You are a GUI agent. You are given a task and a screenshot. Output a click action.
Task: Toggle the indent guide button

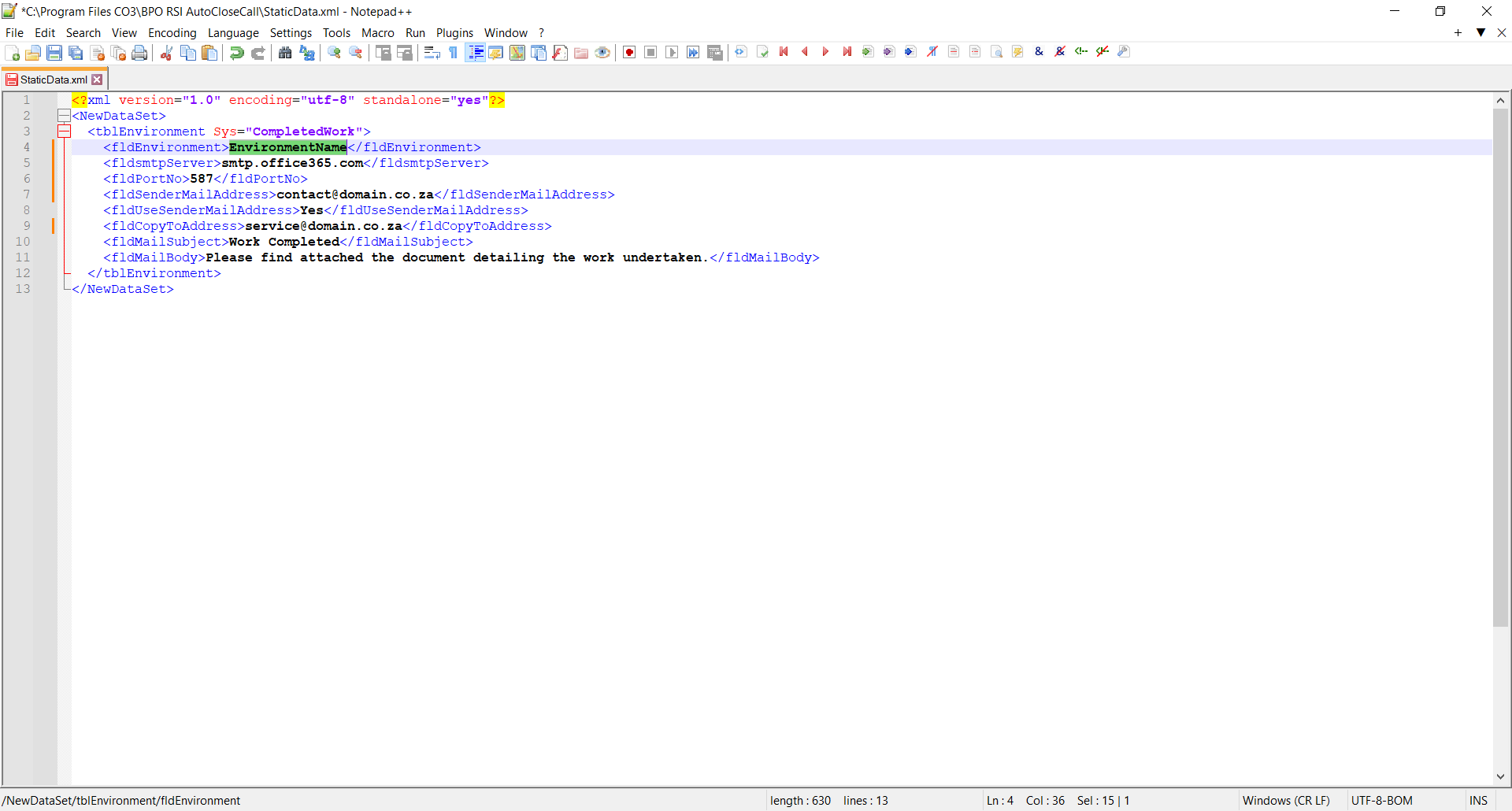click(x=475, y=53)
